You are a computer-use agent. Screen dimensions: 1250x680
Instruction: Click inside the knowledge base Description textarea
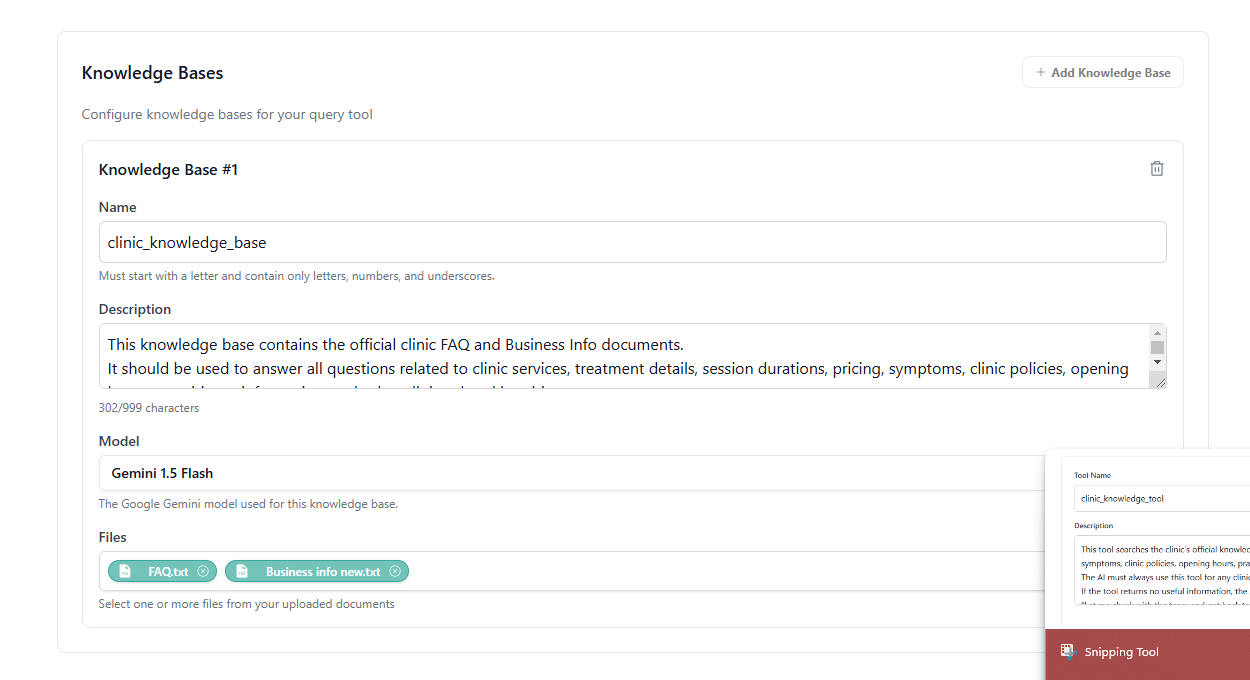pyautogui.click(x=600, y=355)
